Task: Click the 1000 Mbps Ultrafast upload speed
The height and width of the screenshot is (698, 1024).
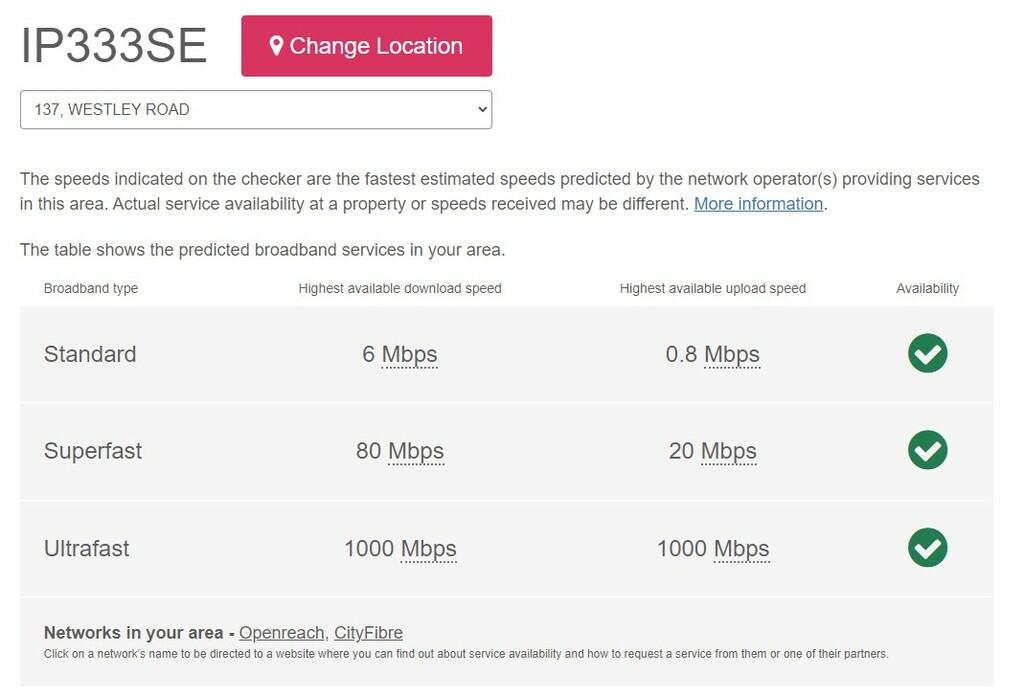Action: (x=712, y=548)
